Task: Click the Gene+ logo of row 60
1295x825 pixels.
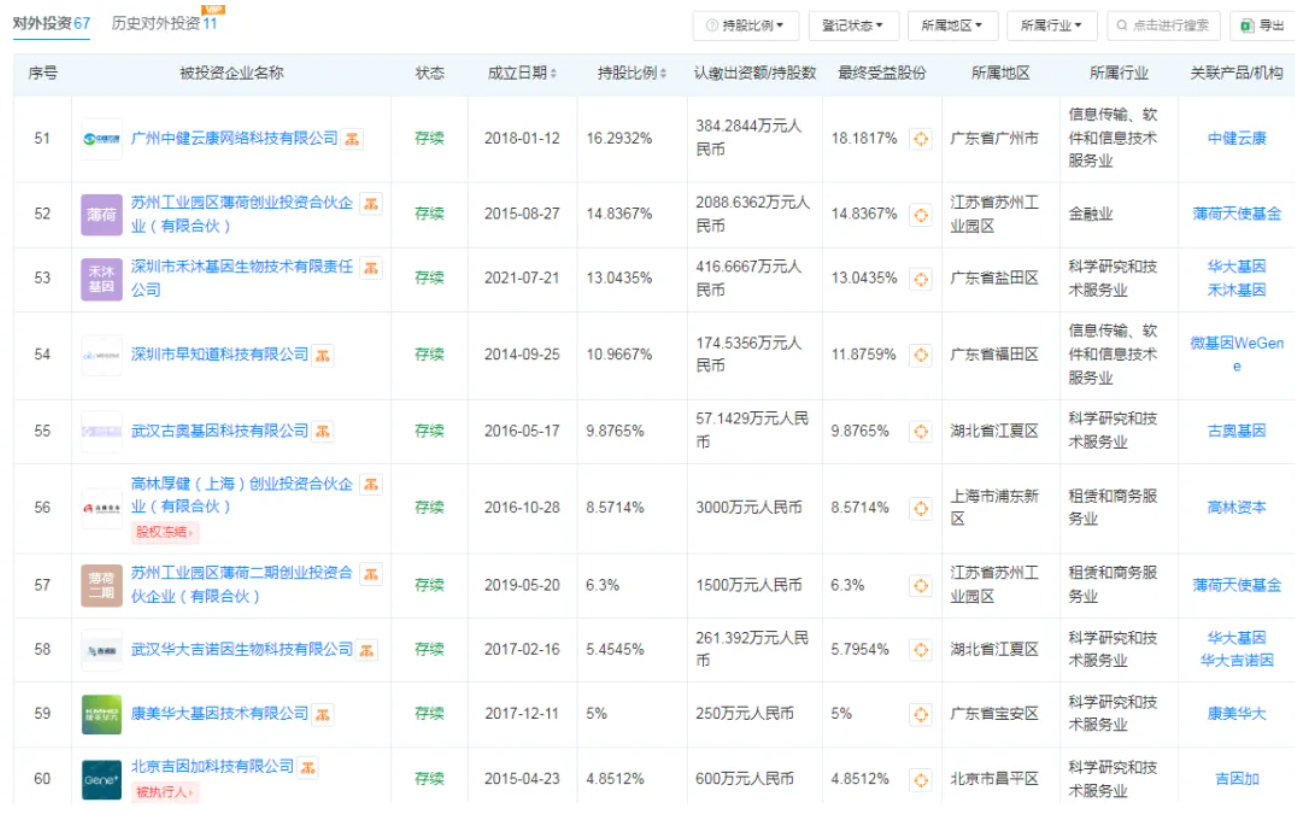Action: [x=102, y=780]
